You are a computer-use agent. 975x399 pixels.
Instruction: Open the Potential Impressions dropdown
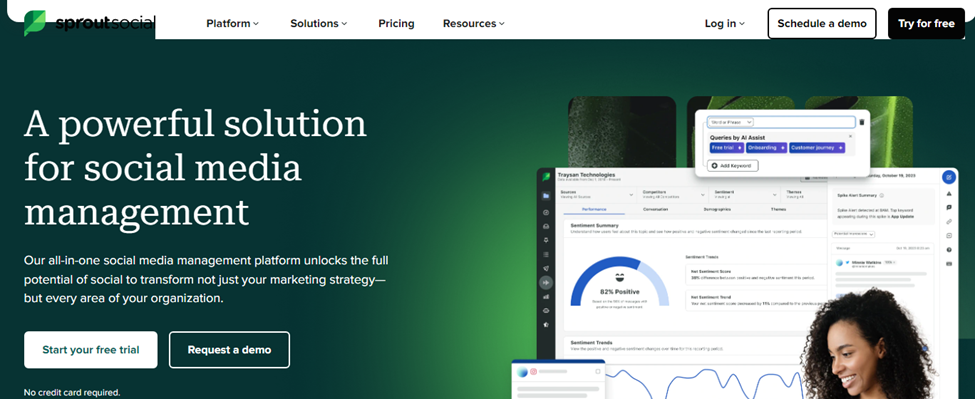(x=854, y=234)
